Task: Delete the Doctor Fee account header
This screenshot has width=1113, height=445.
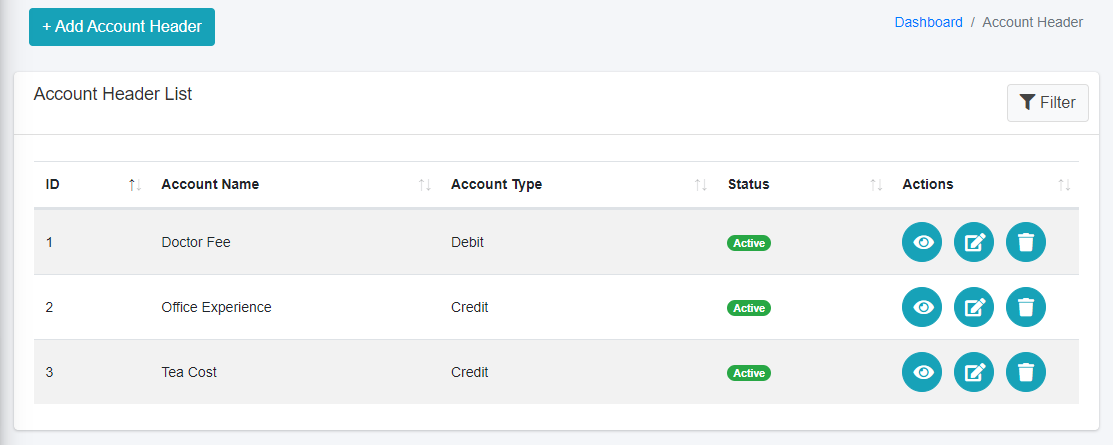Action: [1026, 242]
